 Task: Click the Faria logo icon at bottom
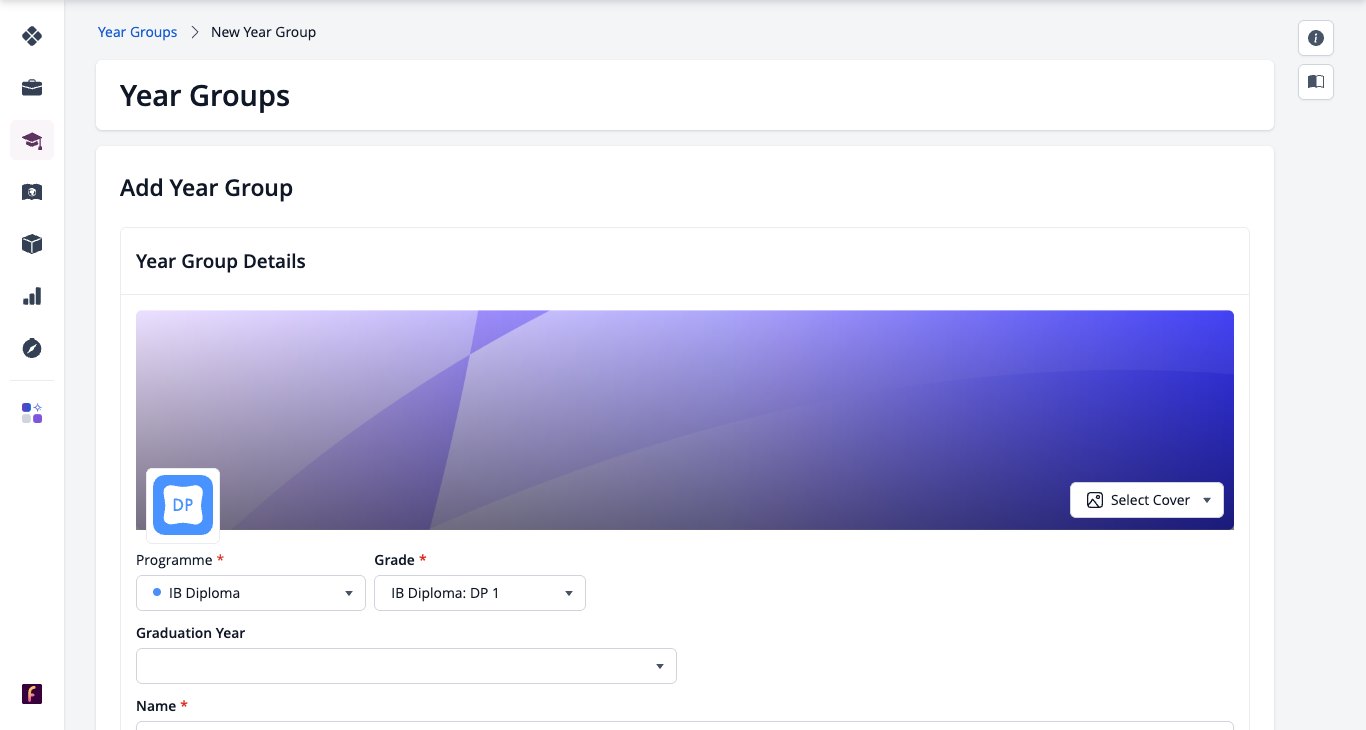[x=32, y=694]
